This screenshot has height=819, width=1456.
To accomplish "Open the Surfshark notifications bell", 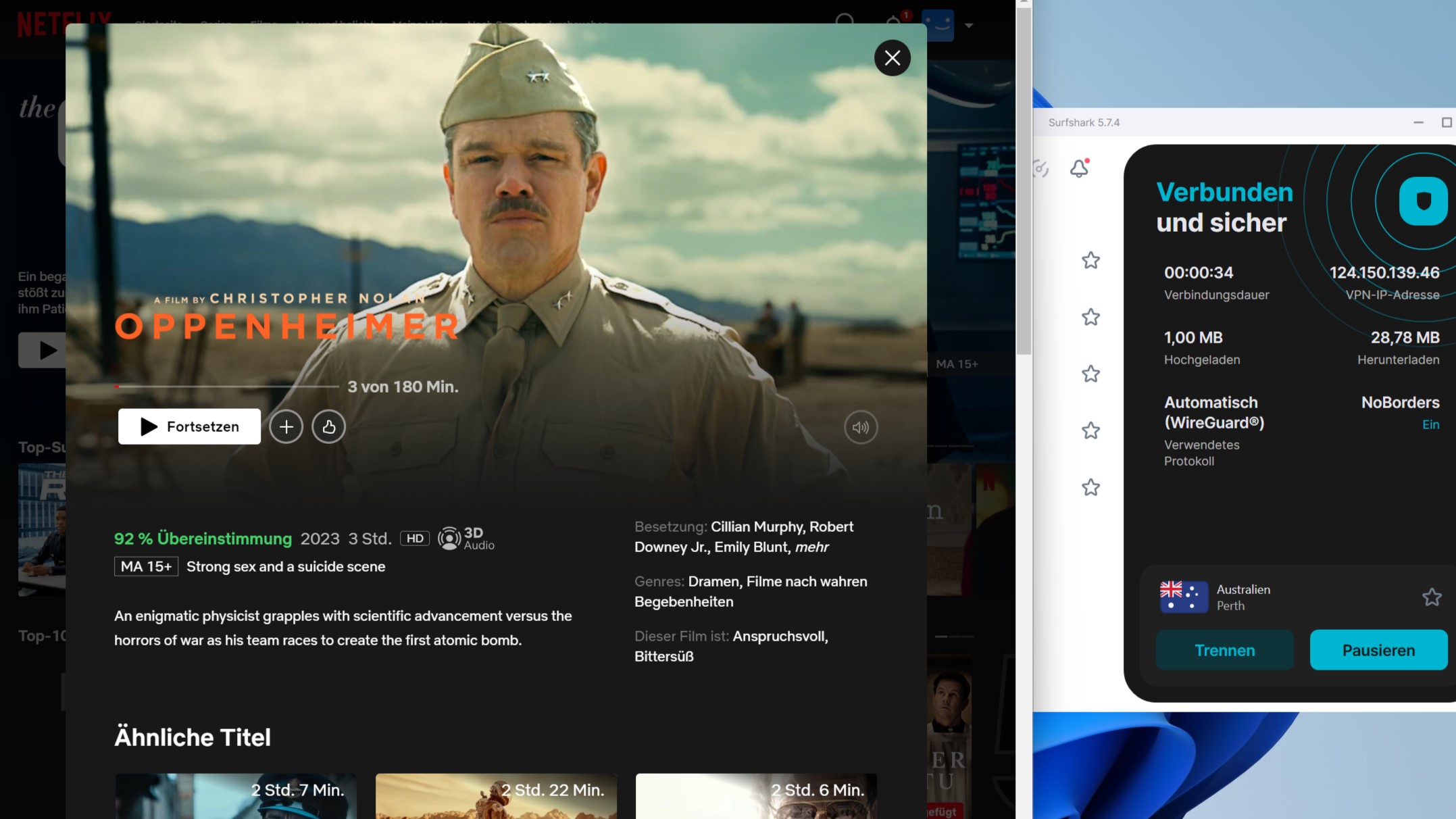I will click(x=1080, y=168).
